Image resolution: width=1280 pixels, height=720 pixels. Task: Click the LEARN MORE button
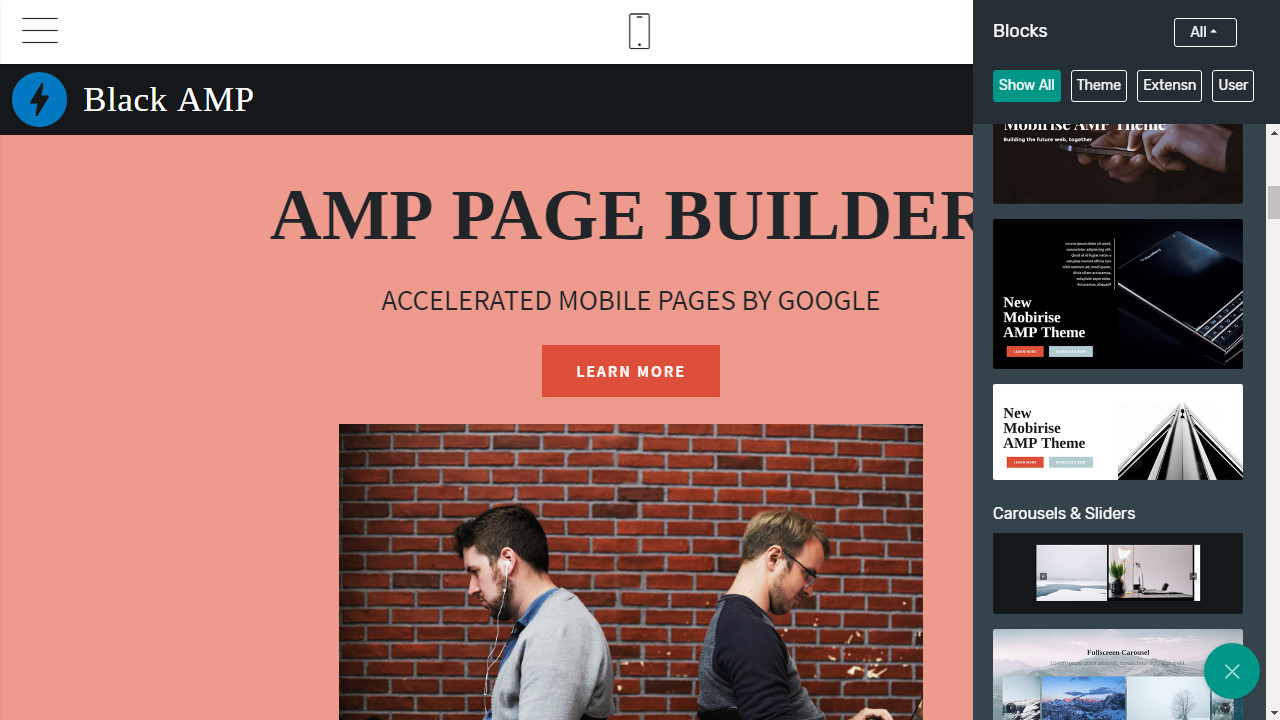[631, 371]
